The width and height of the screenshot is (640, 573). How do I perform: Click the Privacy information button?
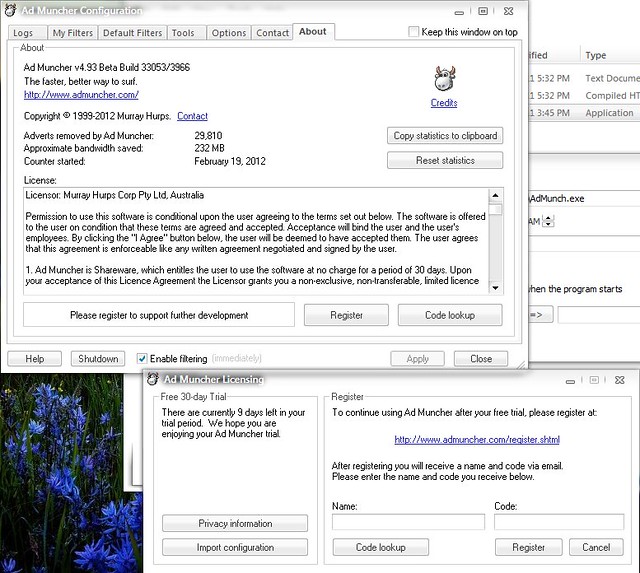pos(235,523)
